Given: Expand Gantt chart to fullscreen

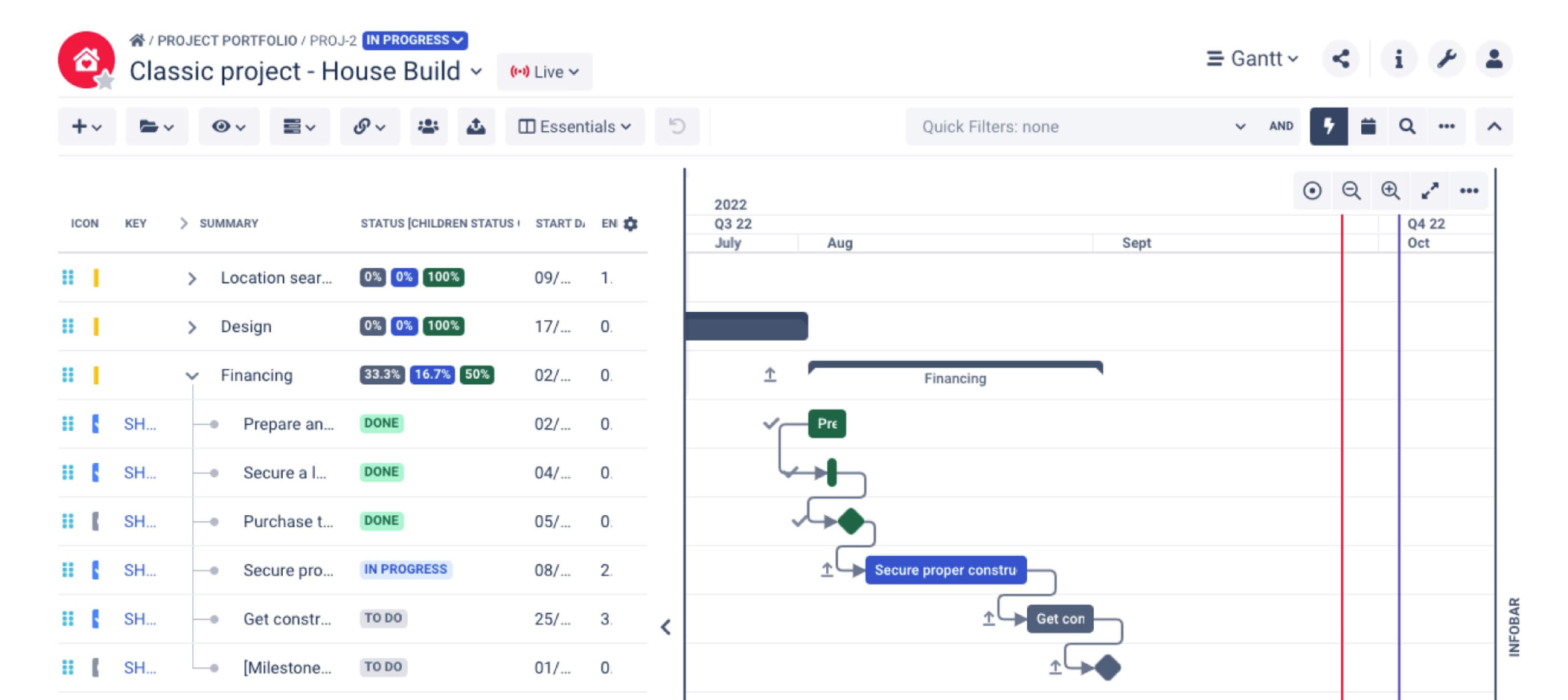Looking at the screenshot, I should coord(1430,191).
